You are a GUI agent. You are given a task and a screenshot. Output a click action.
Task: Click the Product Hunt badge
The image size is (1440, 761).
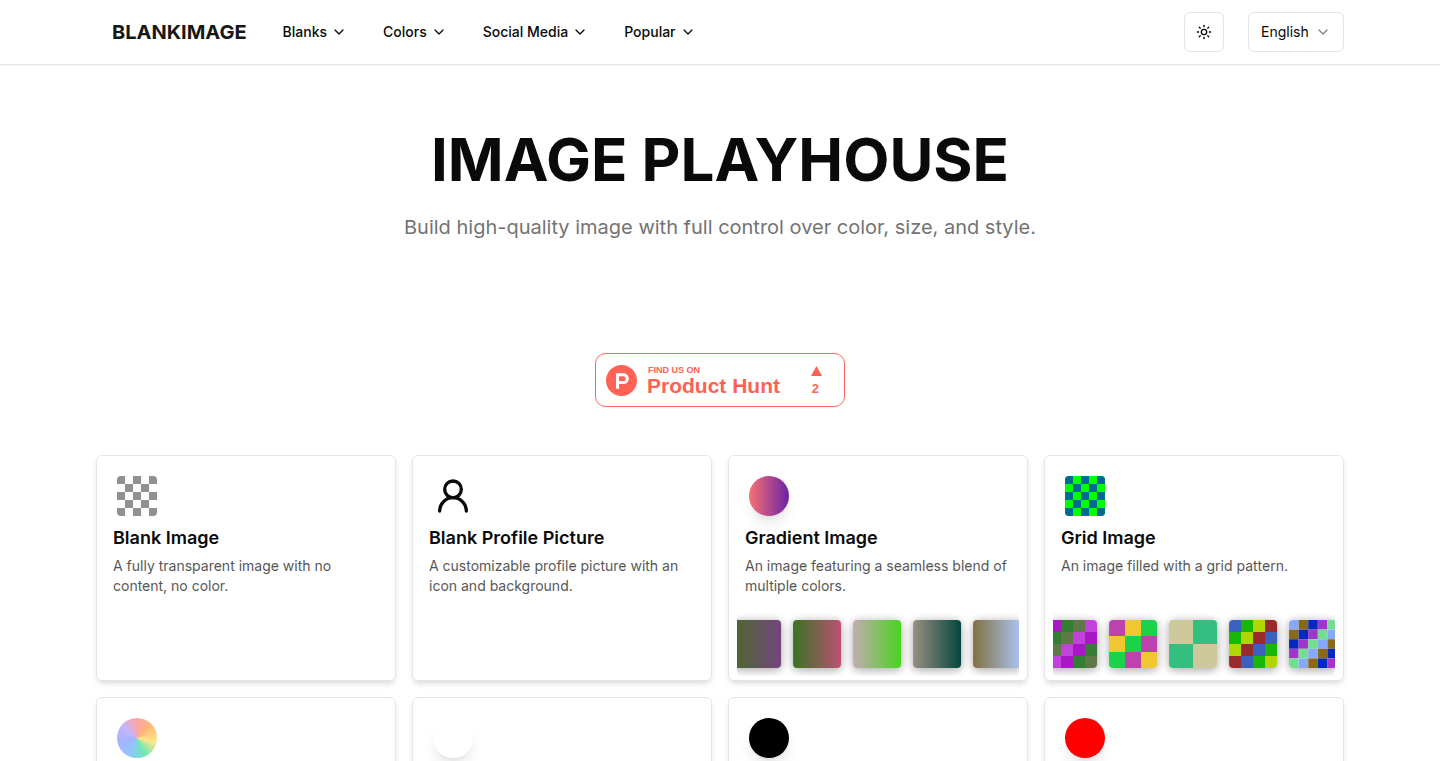[720, 380]
